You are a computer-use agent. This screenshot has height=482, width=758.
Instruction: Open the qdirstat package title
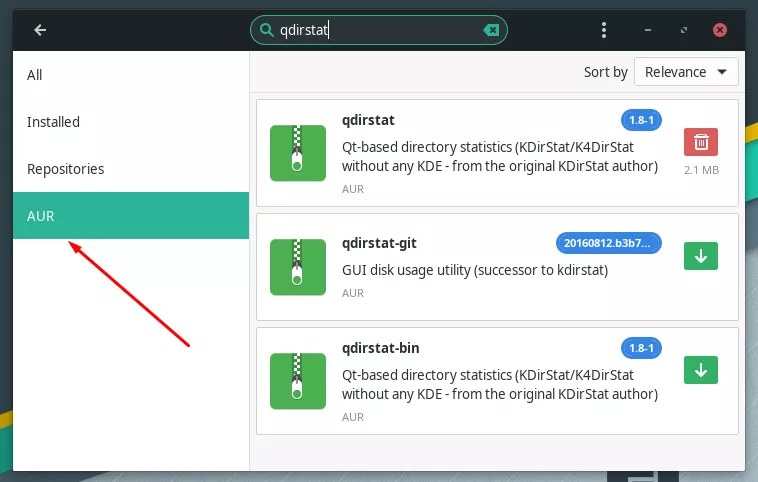coord(368,120)
